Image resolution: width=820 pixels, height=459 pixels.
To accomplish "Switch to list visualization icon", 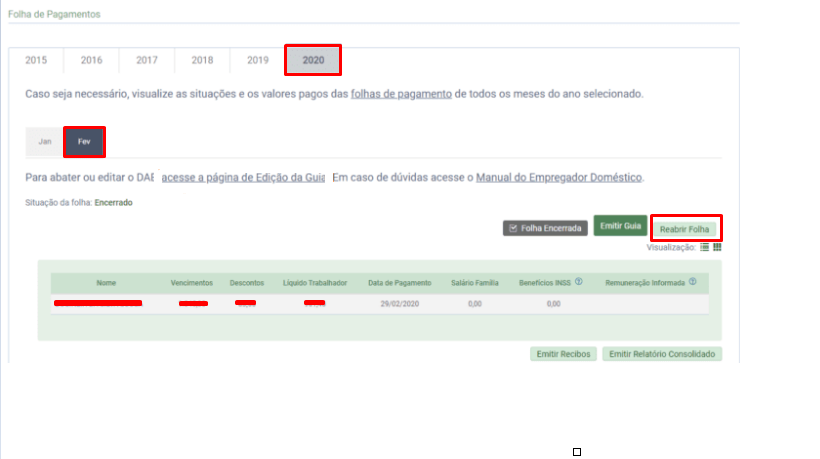I will 704,247.
